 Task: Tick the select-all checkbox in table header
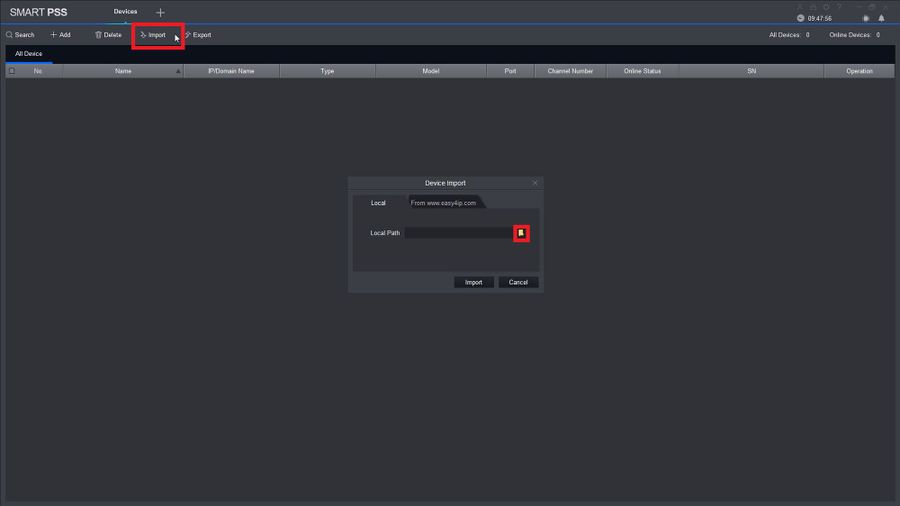(11, 71)
